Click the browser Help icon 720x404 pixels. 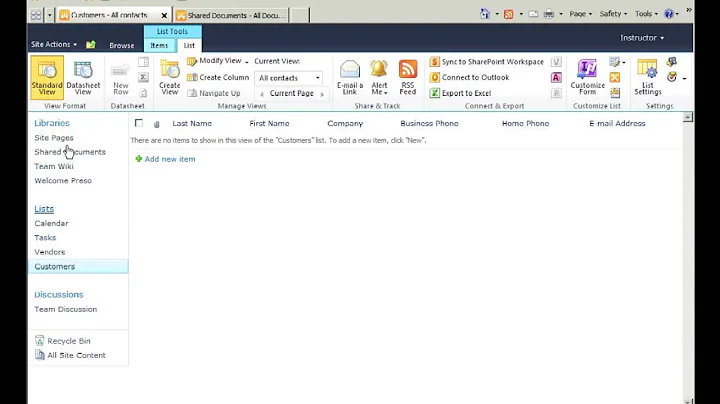pyautogui.click(x=669, y=14)
